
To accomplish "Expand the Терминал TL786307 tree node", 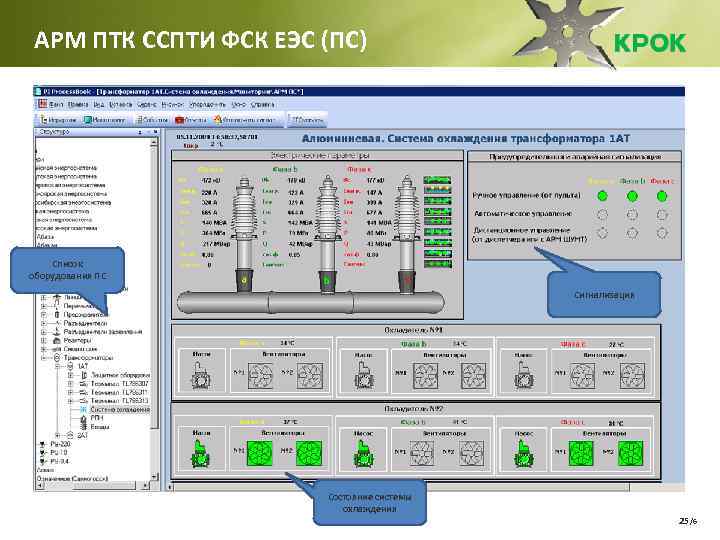I will point(71,383).
